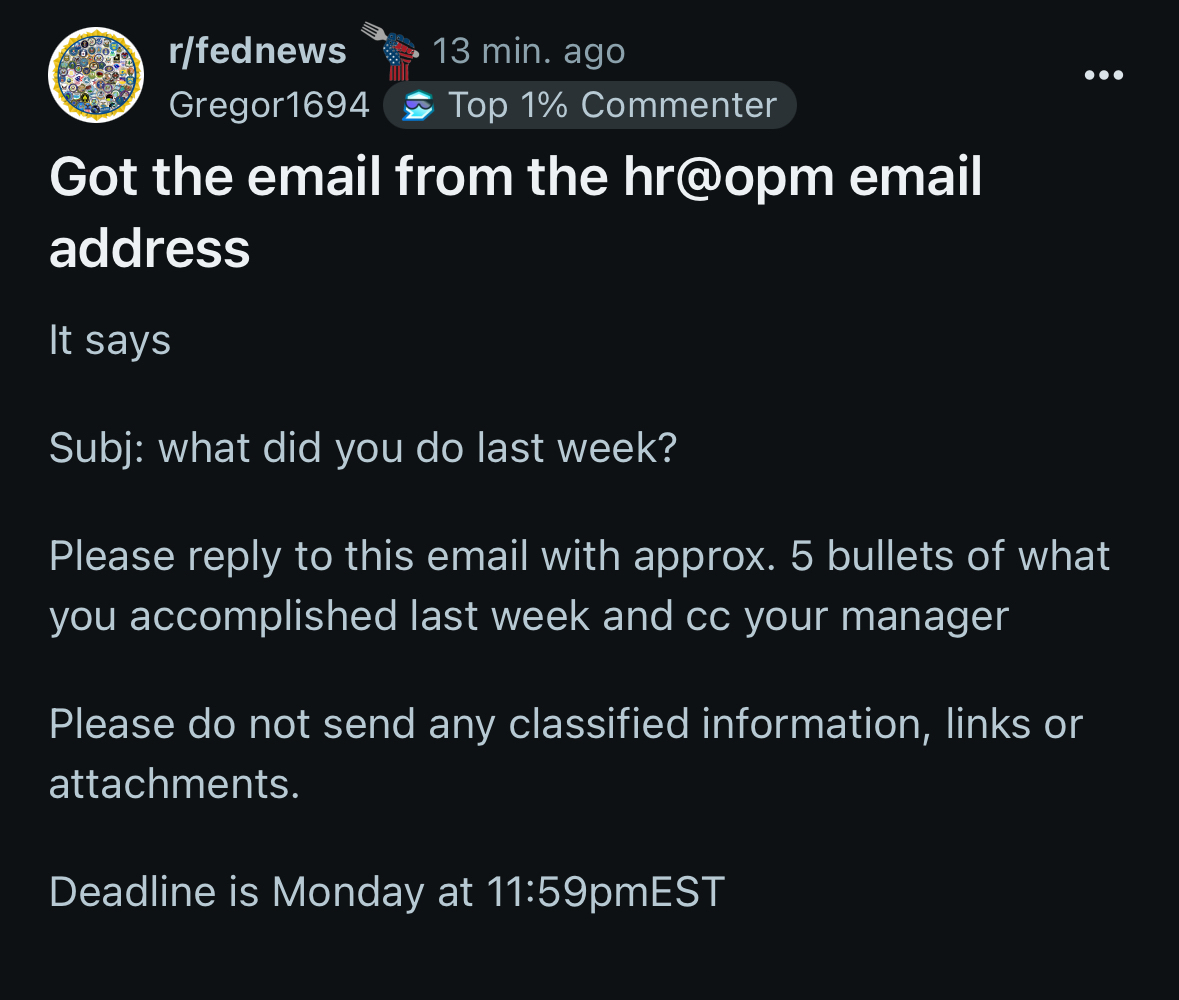The width and height of the screenshot is (1179, 1000).
Task: Click the word "attachments."
Action: pos(174,784)
